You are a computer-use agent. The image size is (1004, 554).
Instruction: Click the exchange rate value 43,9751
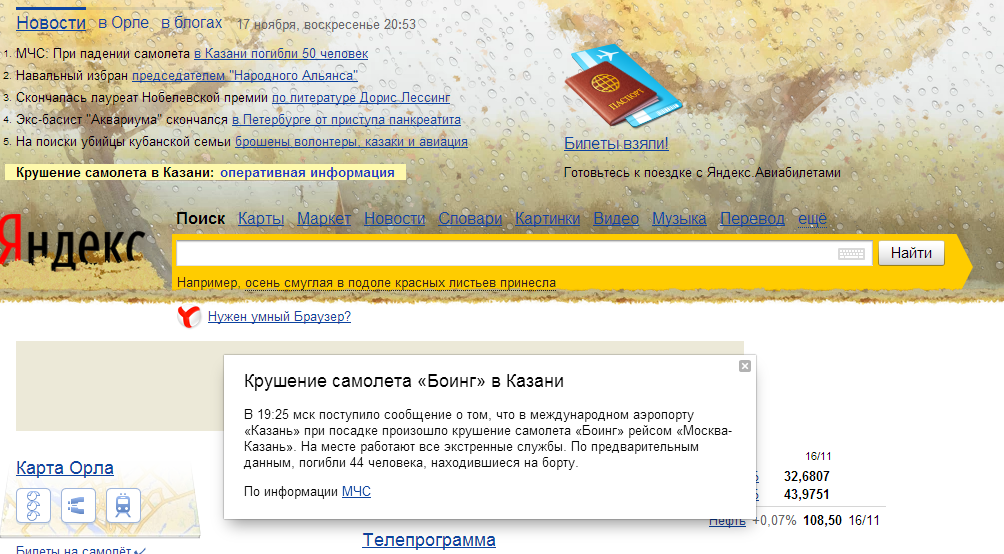pos(807,494)
